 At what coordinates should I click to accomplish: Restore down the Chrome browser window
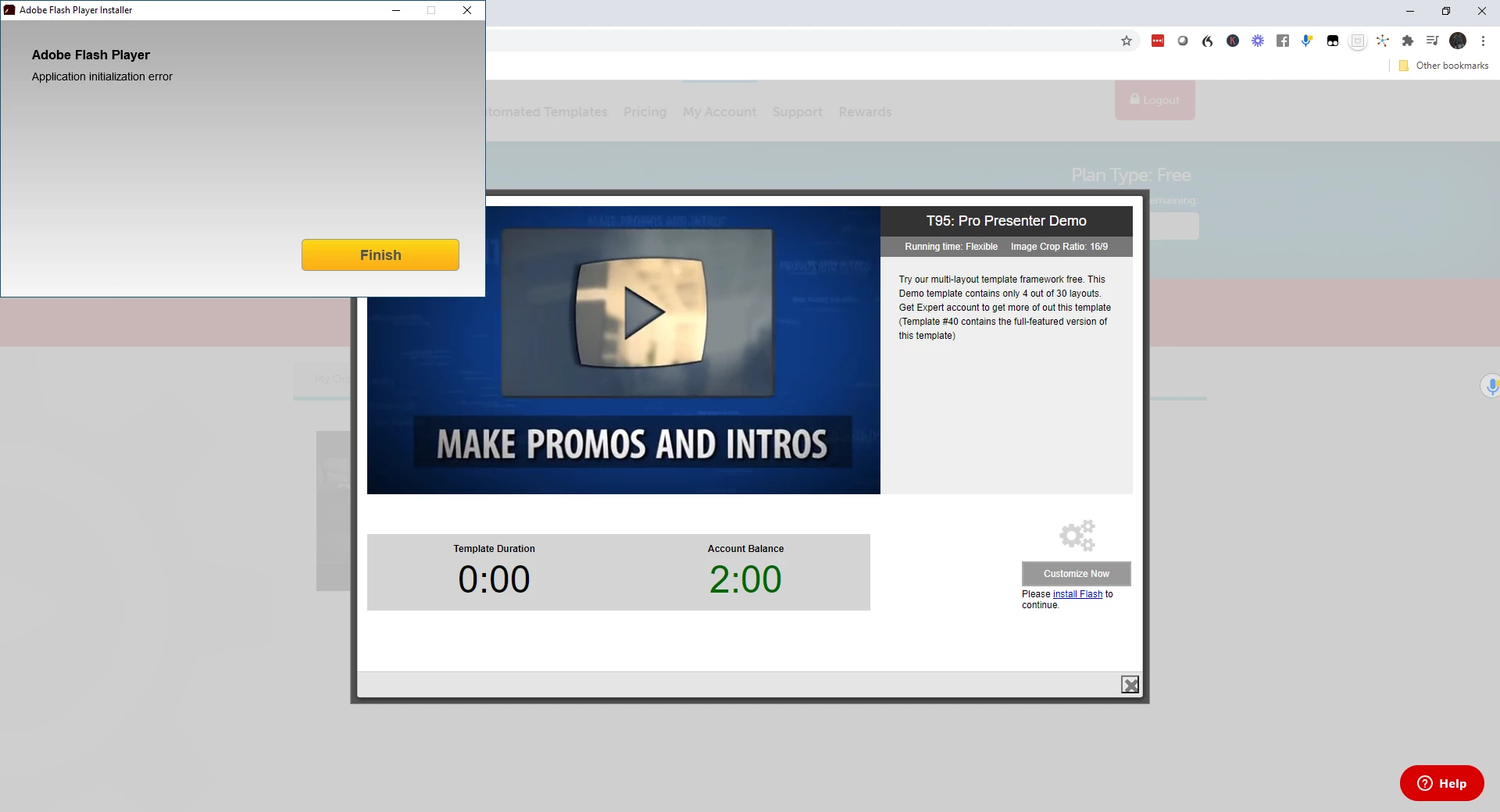pyautogui.click(x=1446, y=11)
